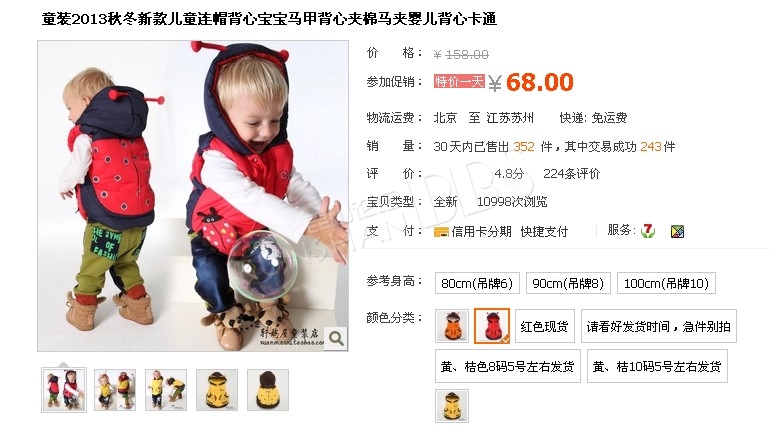Select the orange vest color swatch
The width and height of the screenshot is (770, 434).
(452, 326)
